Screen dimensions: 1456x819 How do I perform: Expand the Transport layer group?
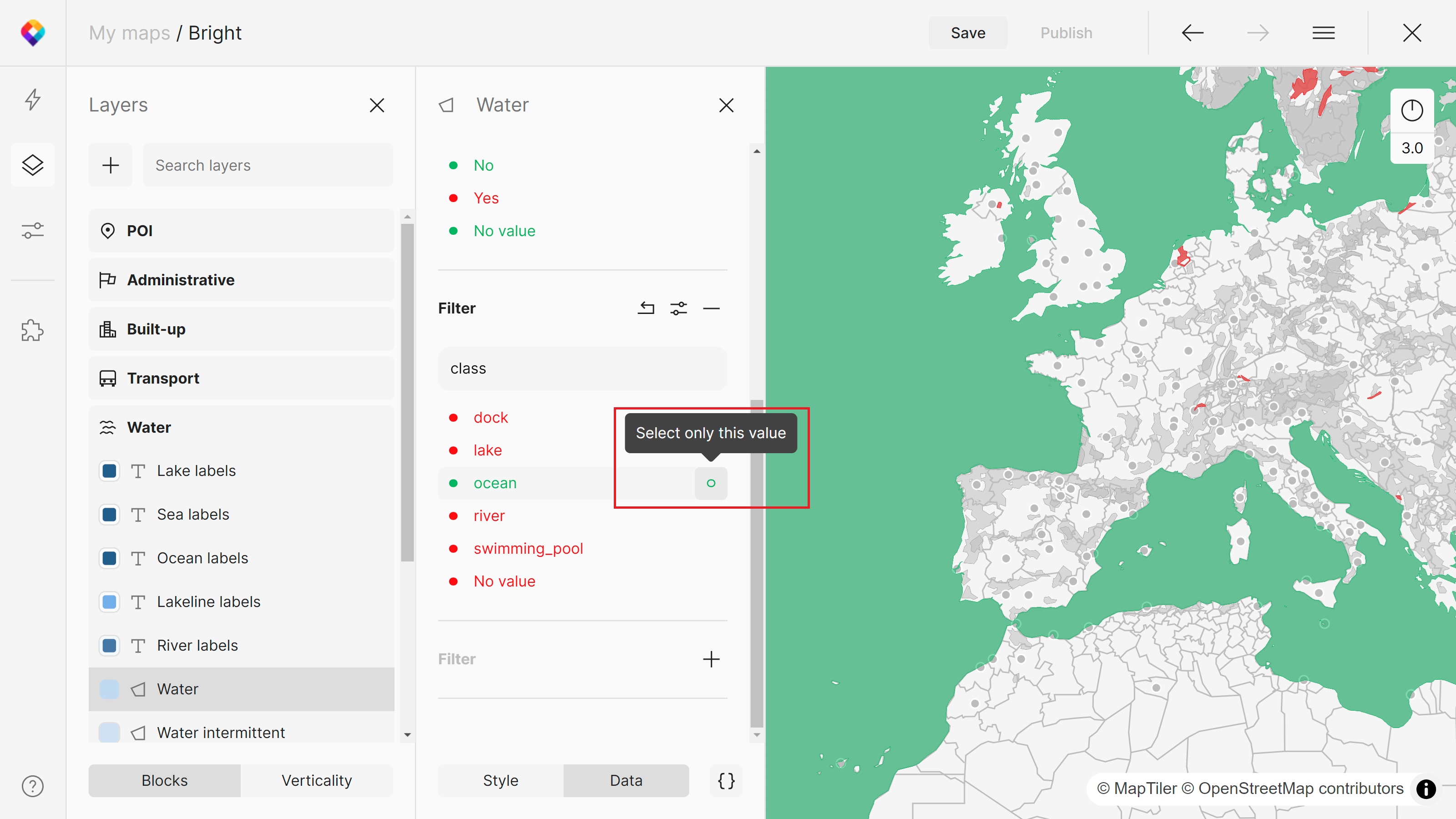pos(163,378)
